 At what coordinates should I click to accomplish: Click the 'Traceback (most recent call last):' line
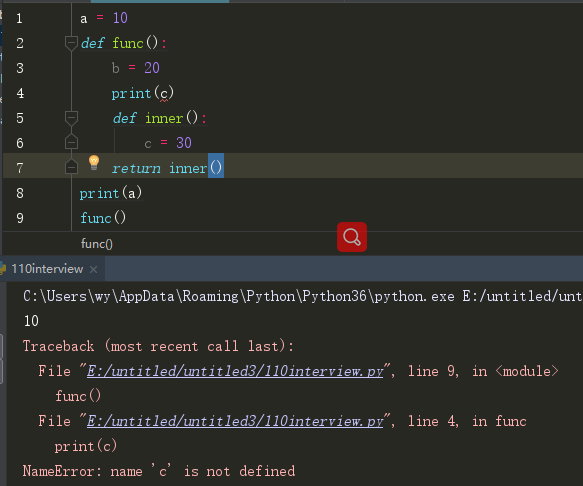point(158,346)
